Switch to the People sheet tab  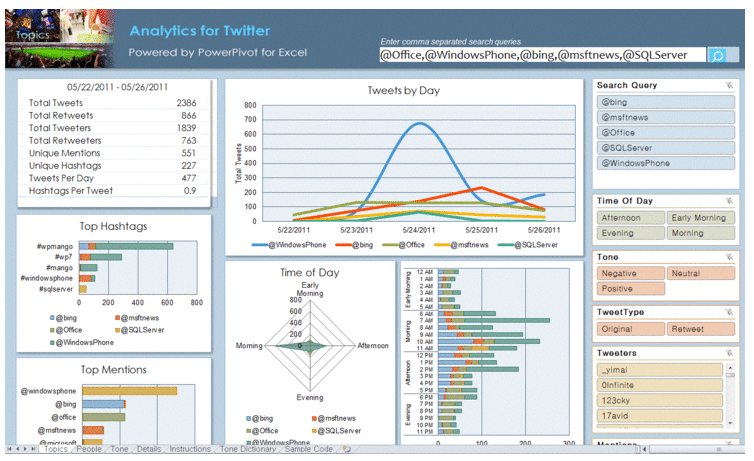tap(89, 449)
